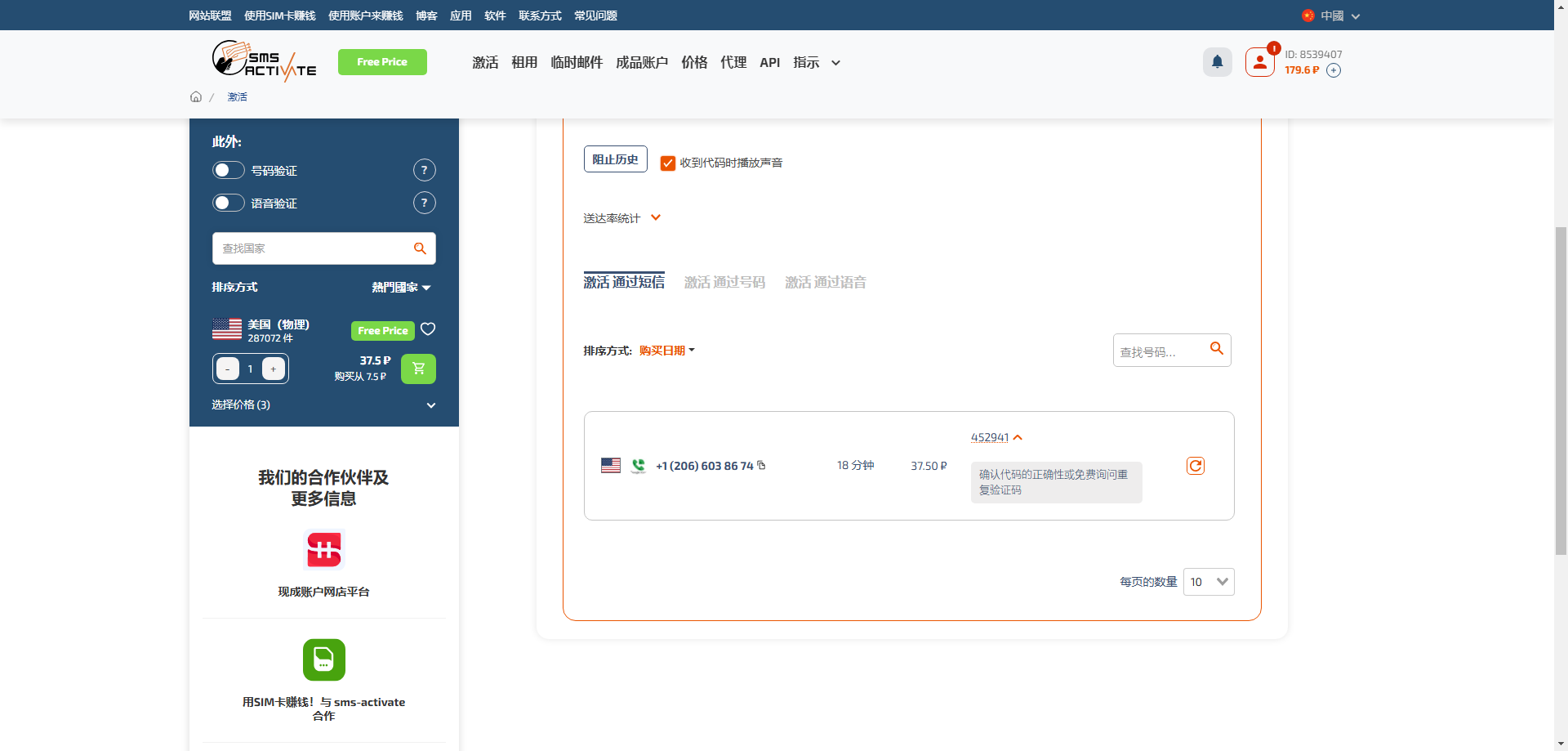
Task: Open the 现成账户网店平台 partner icon
Action: (324, 550)
